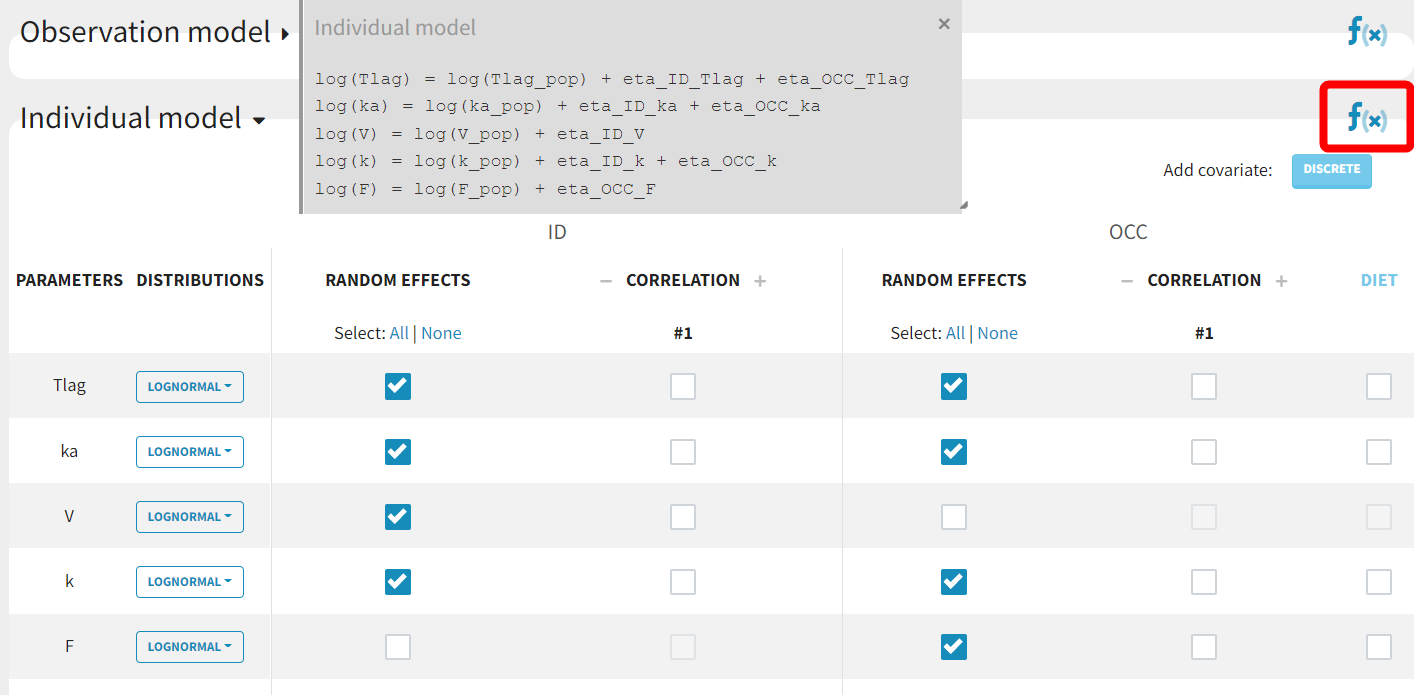The height and width of the screenshot is (695, 1414).
Task: Select All random effects under ID
Action: (399, 333)
